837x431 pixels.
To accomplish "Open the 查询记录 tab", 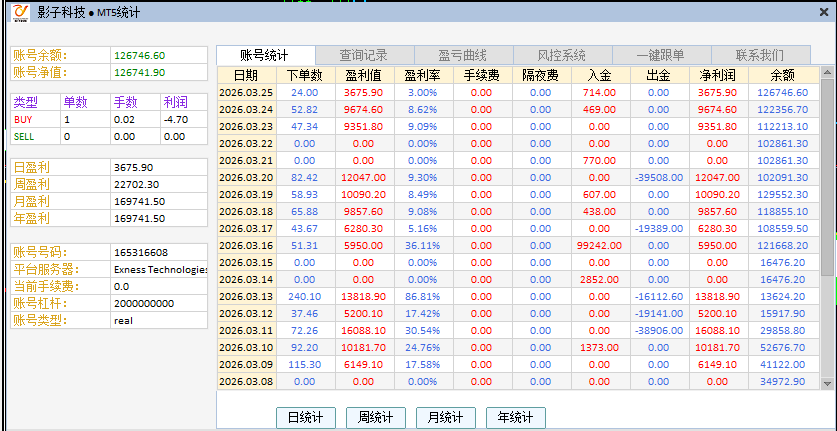I will point(364,55).
